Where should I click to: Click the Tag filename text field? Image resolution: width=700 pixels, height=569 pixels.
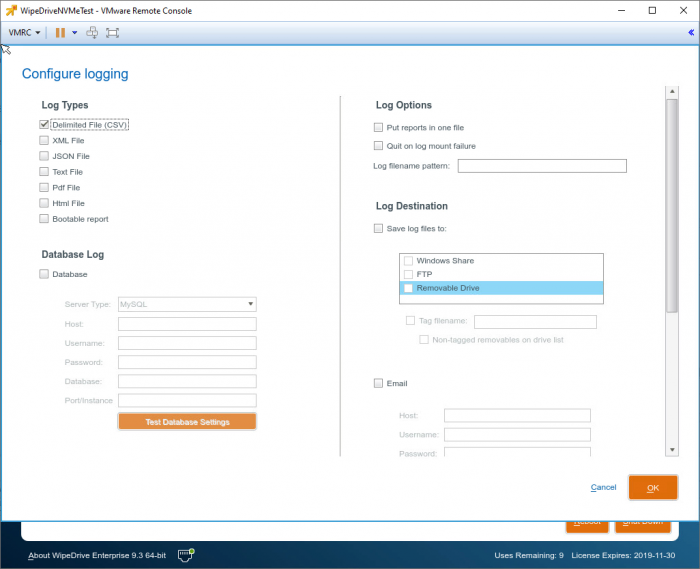535,322
